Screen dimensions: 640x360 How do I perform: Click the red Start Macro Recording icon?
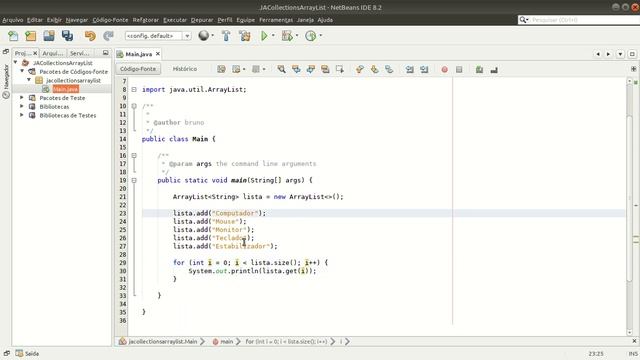click(444, 70)
